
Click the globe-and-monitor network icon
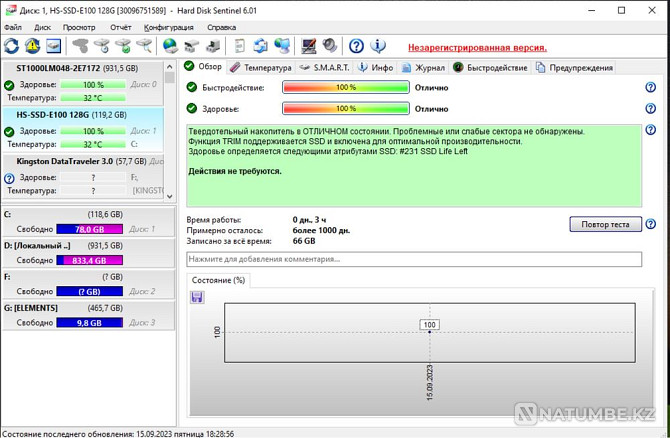pos(282,46)
